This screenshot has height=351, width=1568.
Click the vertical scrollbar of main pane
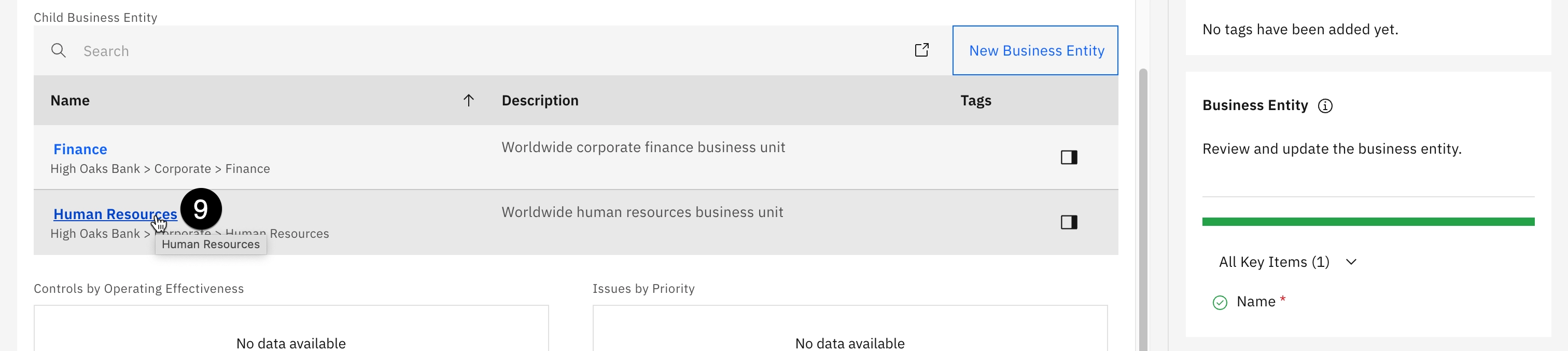1142,207
